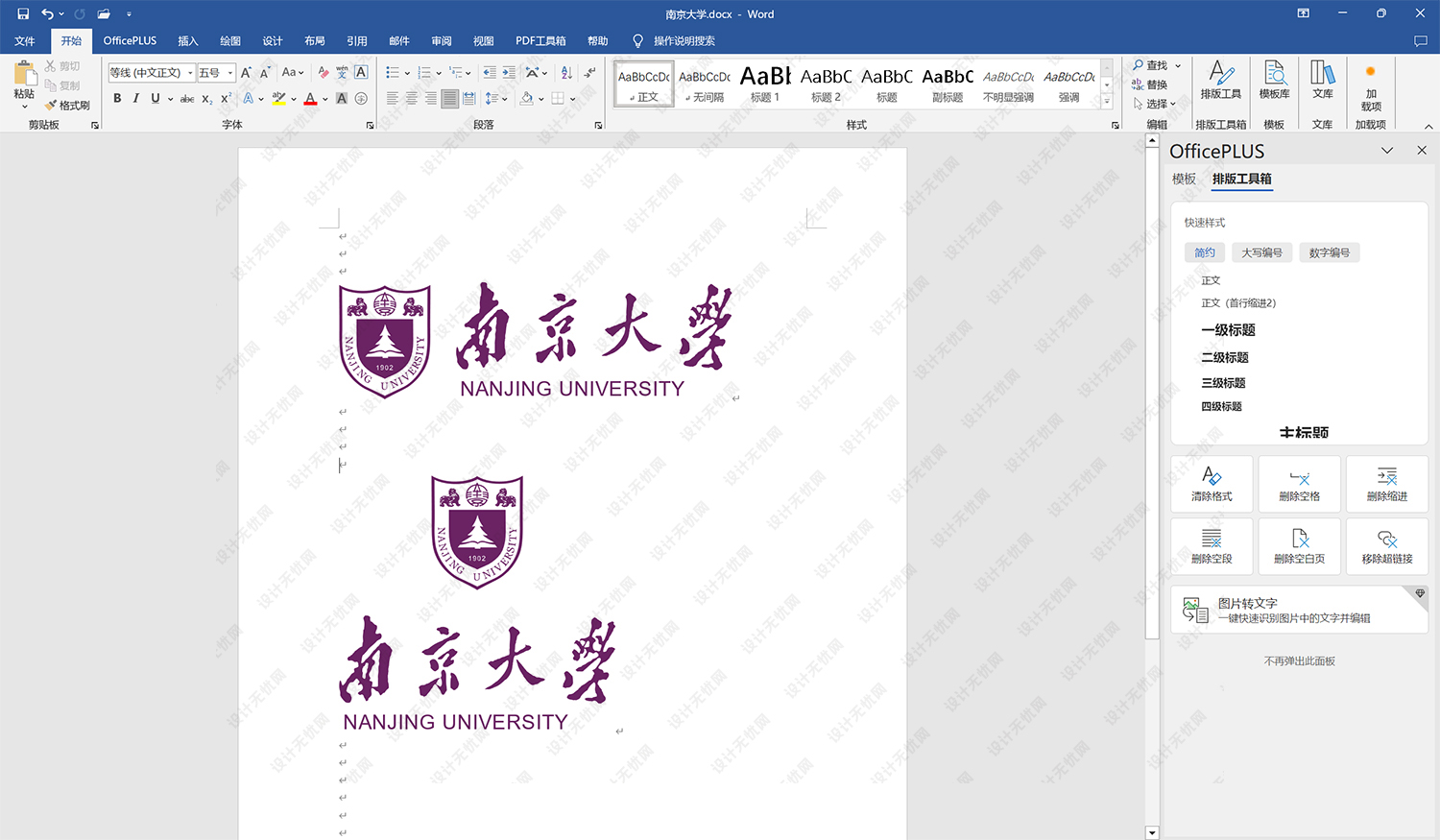The height and width of the screenshot is (840, 1440).
Task: Toggle subscript formatting
Action: point(206,98)
